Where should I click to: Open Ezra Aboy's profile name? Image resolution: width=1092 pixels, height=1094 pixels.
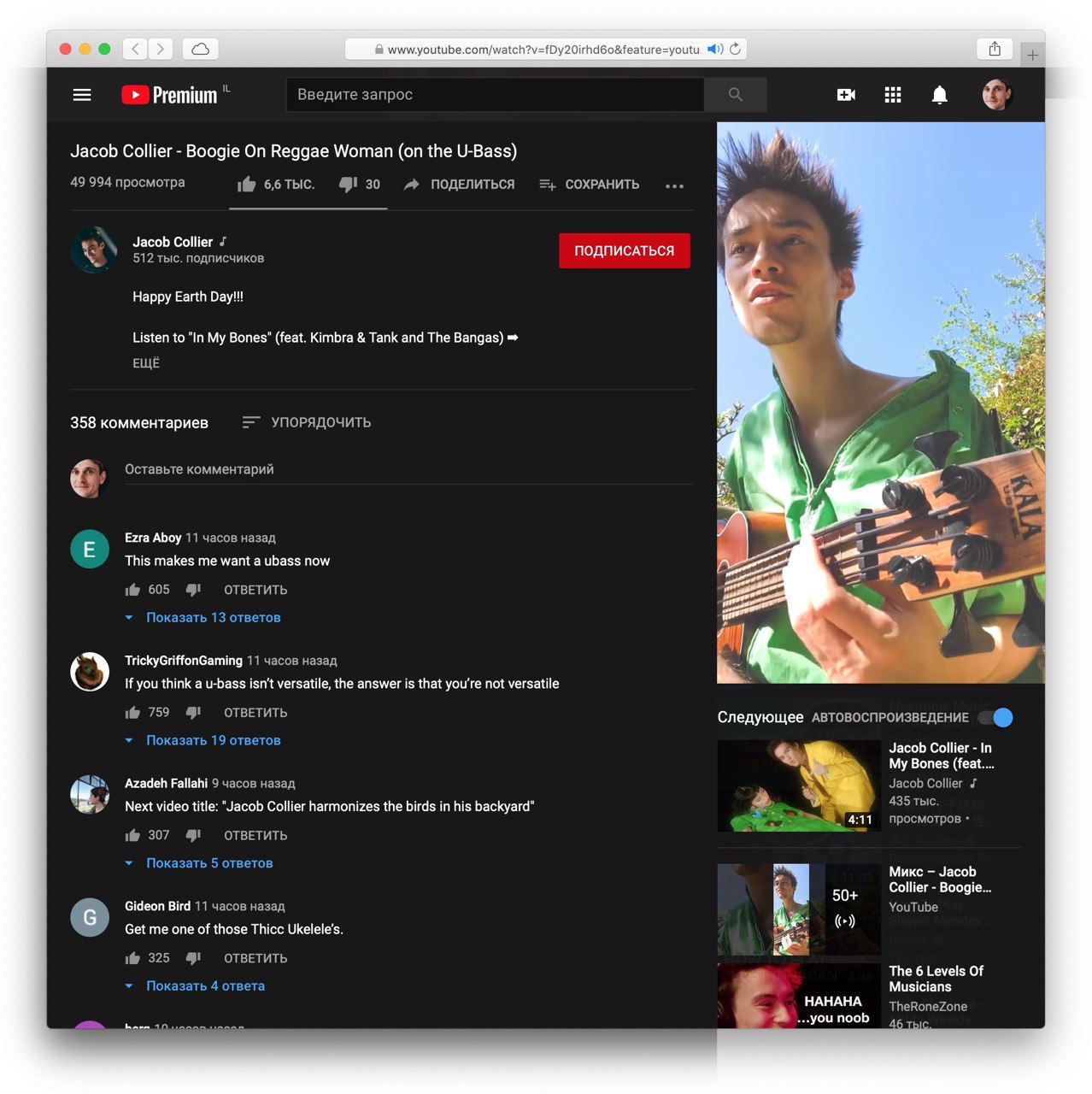(153, 538)
